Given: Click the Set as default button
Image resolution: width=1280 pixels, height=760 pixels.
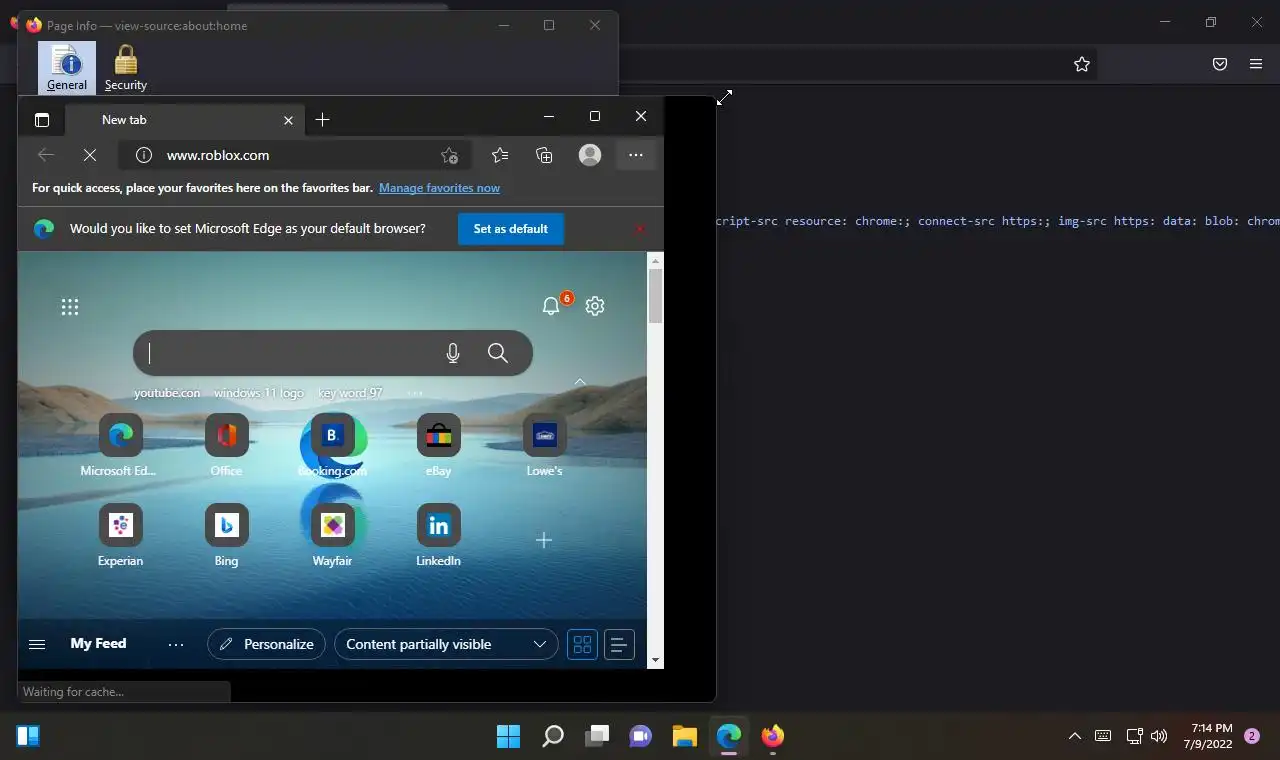Looking at the screenshot, I should [x=511, y=229].
